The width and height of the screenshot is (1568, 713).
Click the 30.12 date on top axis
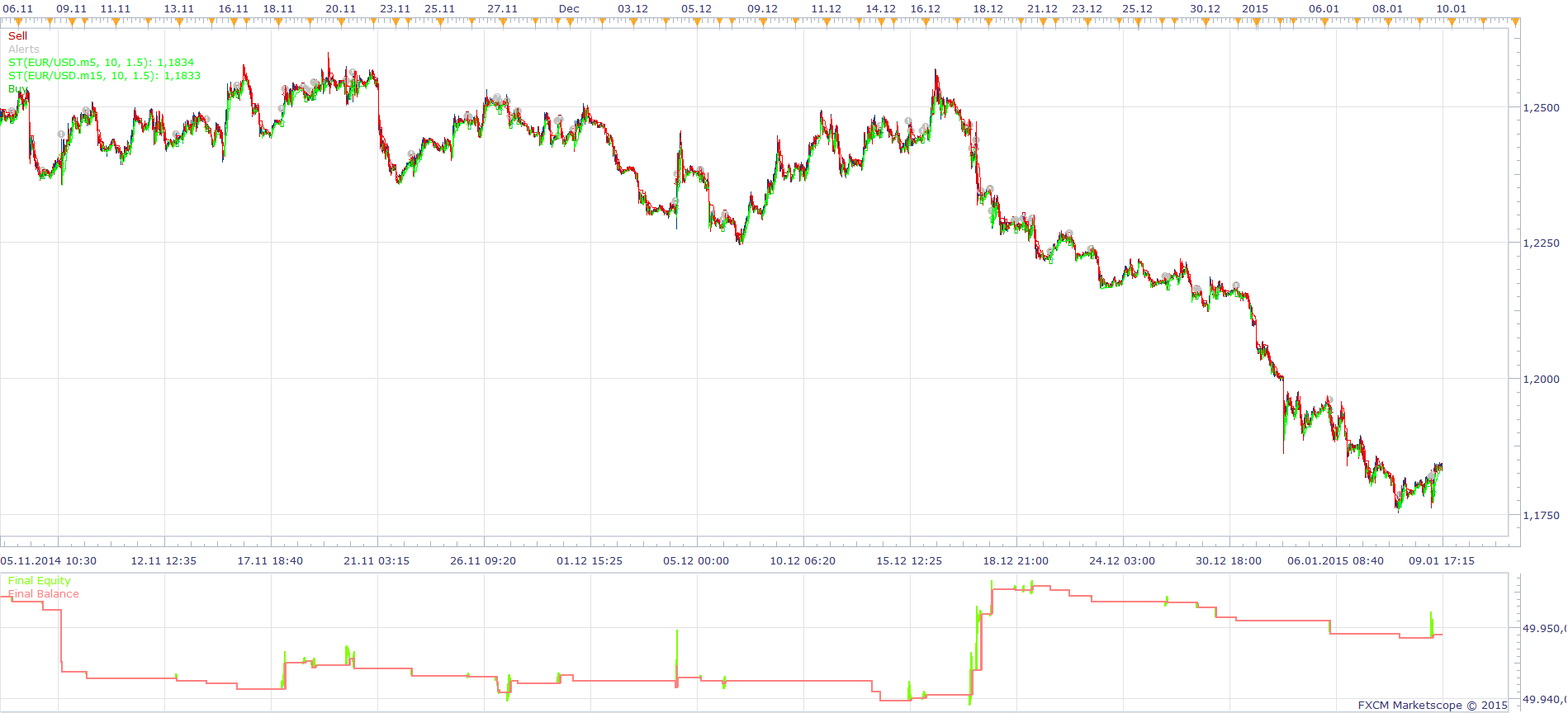tap(1205, 9)
